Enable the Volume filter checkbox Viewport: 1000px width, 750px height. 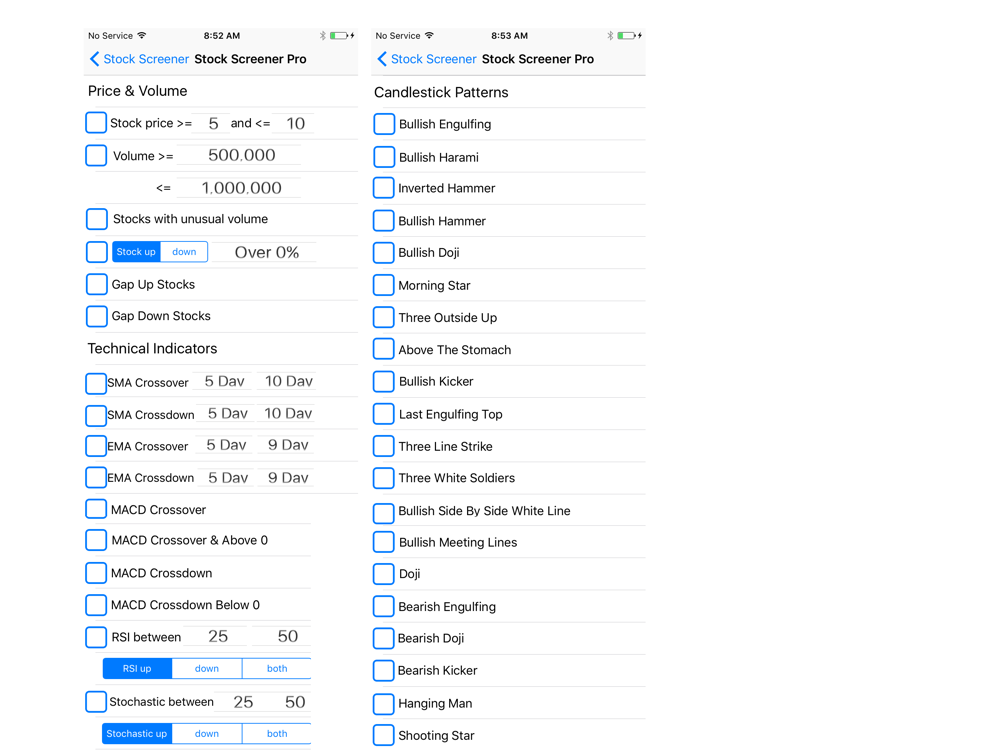point(96,155)
